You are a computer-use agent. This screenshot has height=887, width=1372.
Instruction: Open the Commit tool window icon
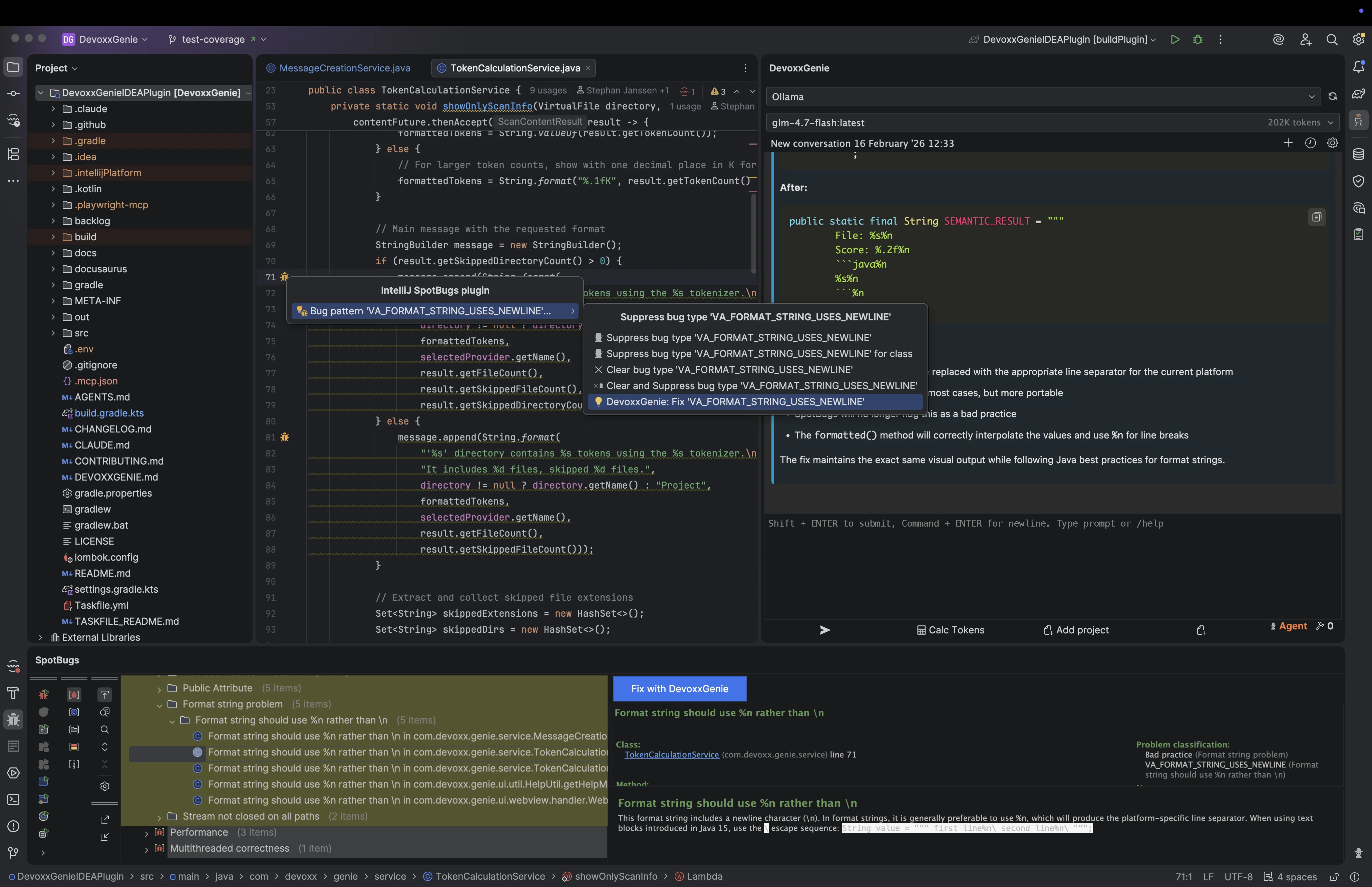[13, 93]
